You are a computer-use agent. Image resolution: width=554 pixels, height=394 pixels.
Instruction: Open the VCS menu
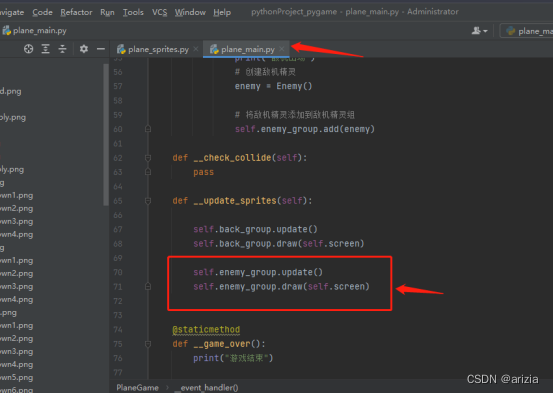pos(159,12)
